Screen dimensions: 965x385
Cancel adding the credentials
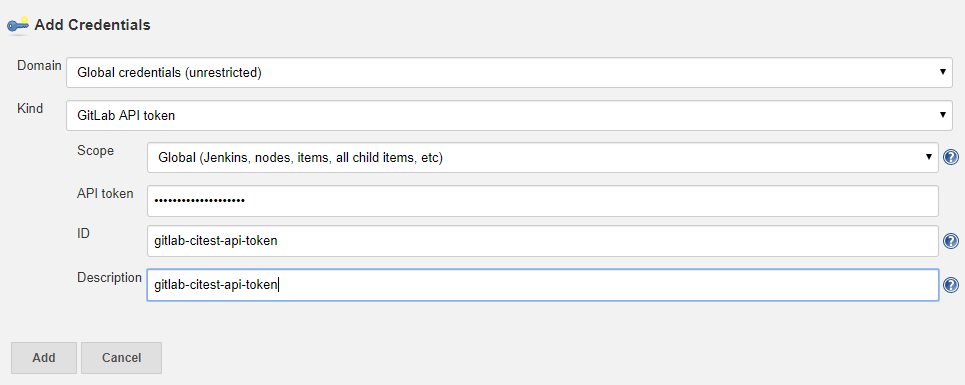tap(121, 358)
